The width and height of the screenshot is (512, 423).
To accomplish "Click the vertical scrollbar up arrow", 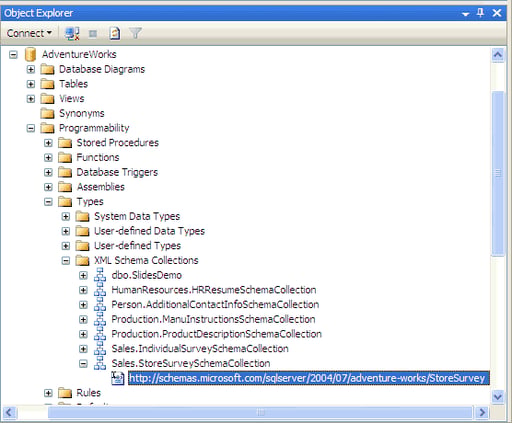I will click(498, 54).
